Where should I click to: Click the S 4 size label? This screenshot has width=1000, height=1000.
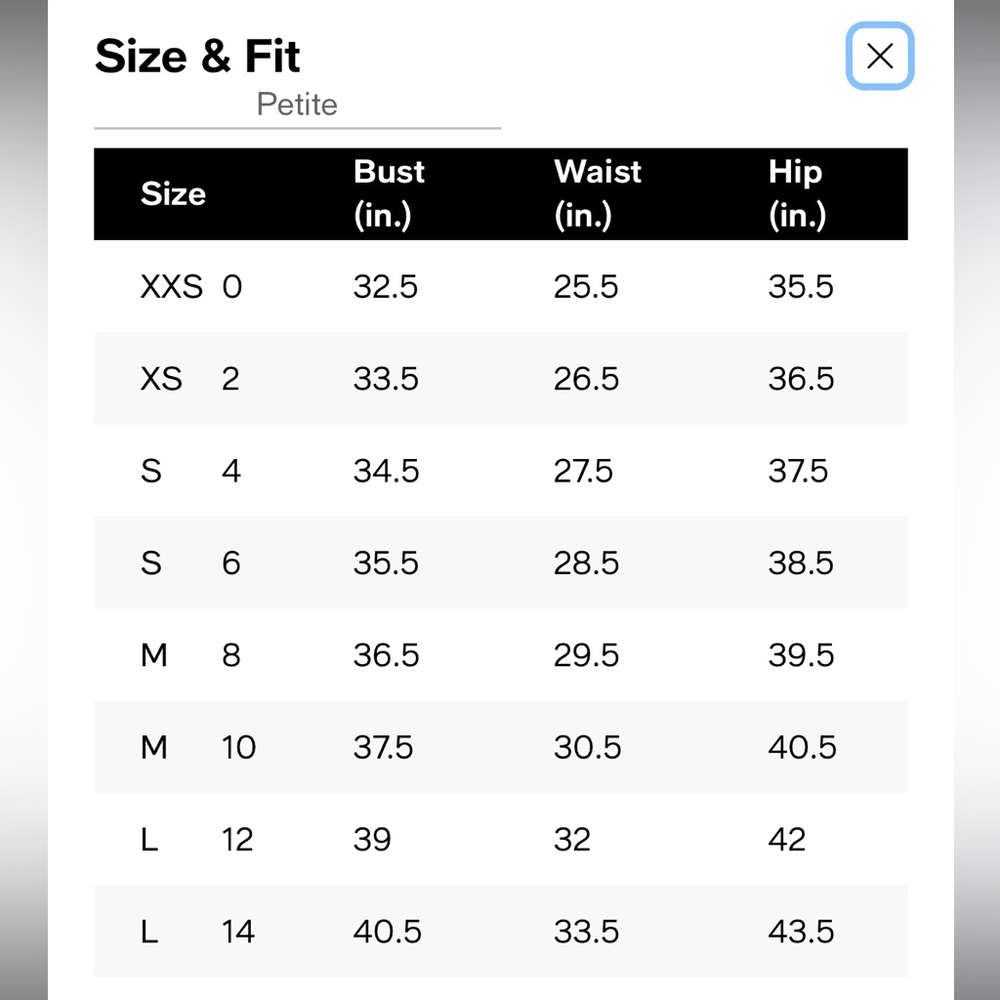190,471
